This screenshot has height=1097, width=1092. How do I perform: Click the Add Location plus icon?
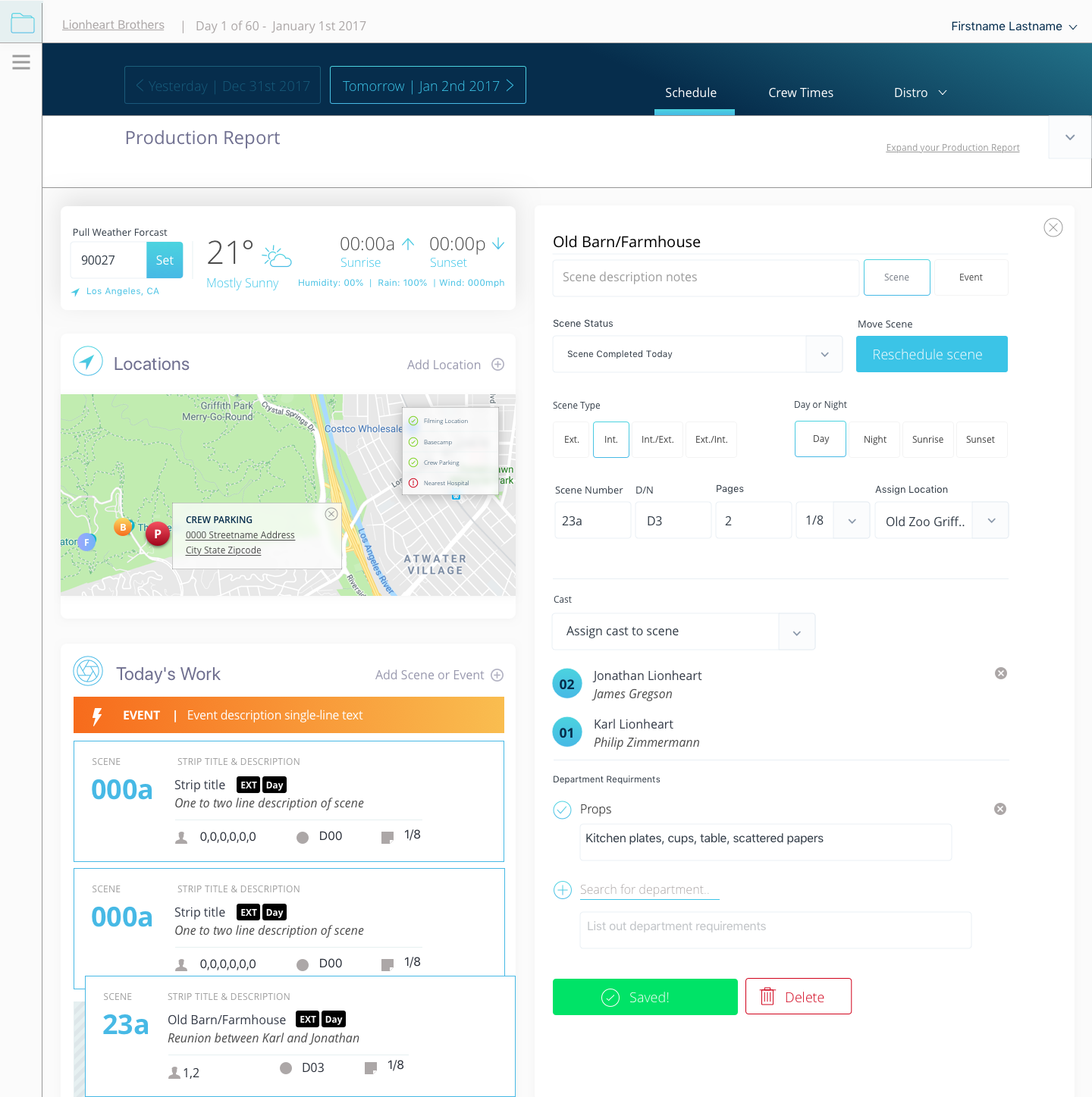point(498,365)
